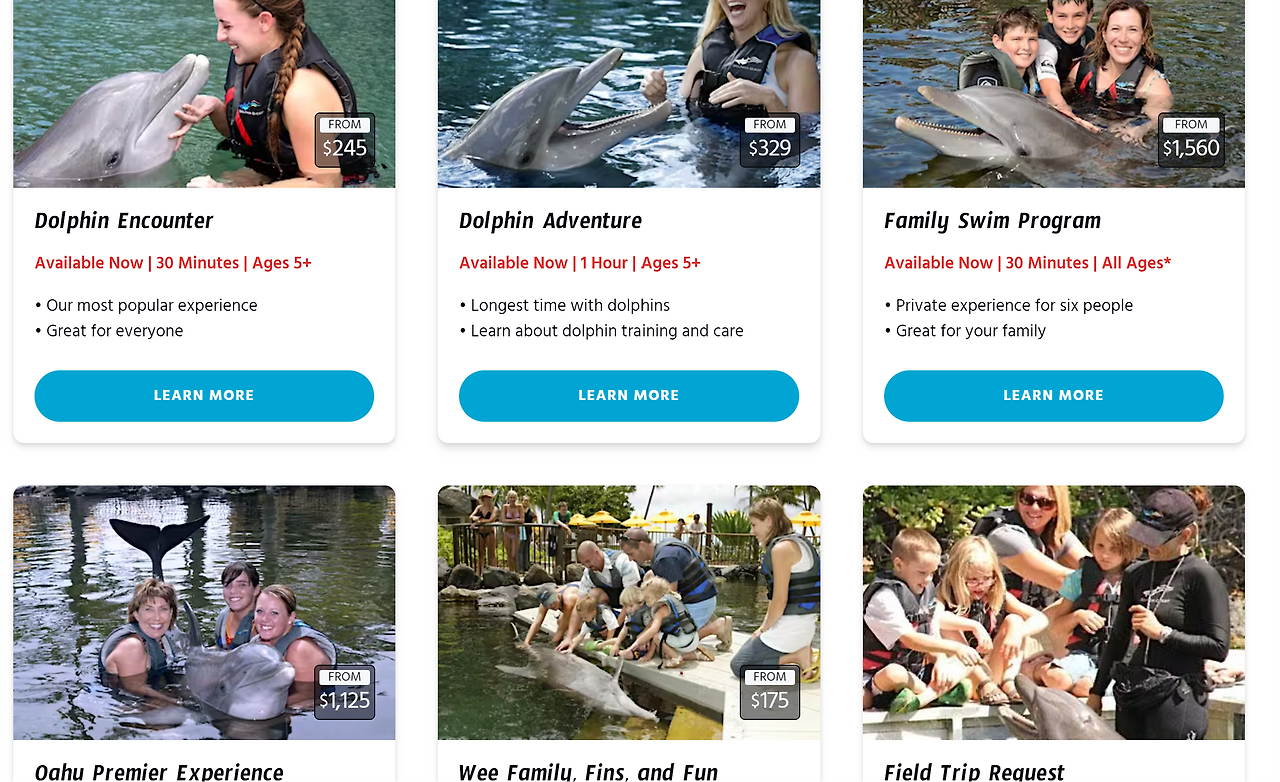Open Learn More for Dolphin Adventure
This screenshot has width=1280, height=782.
click(629, 396)
